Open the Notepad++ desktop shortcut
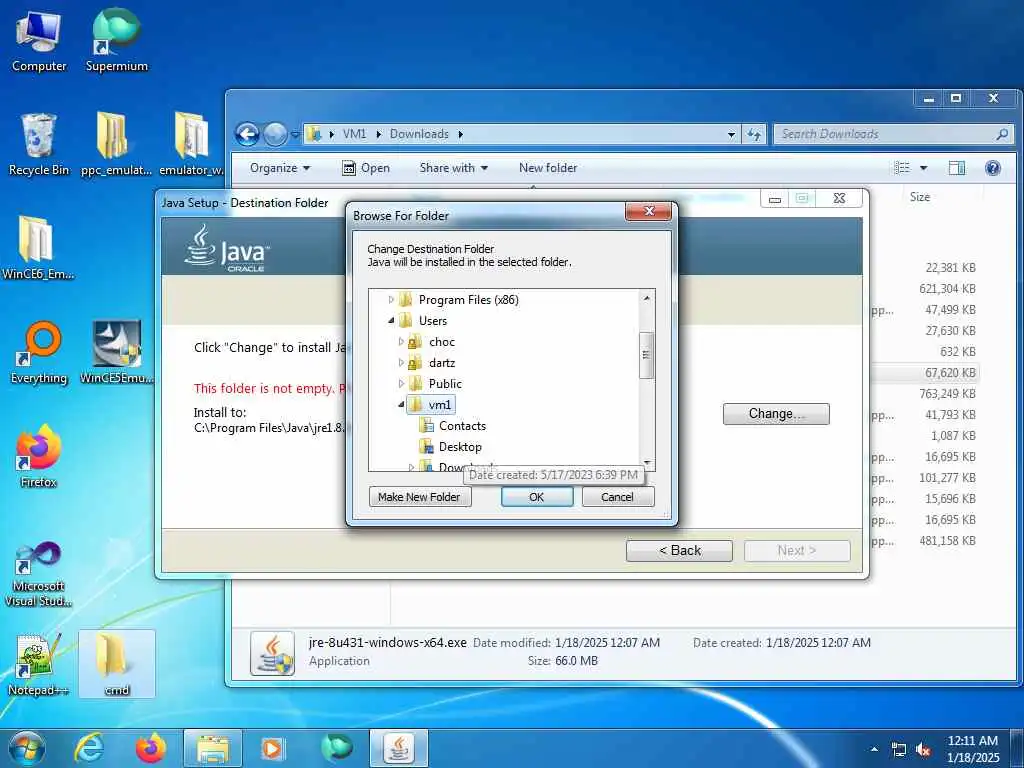 tap(38, 664)
